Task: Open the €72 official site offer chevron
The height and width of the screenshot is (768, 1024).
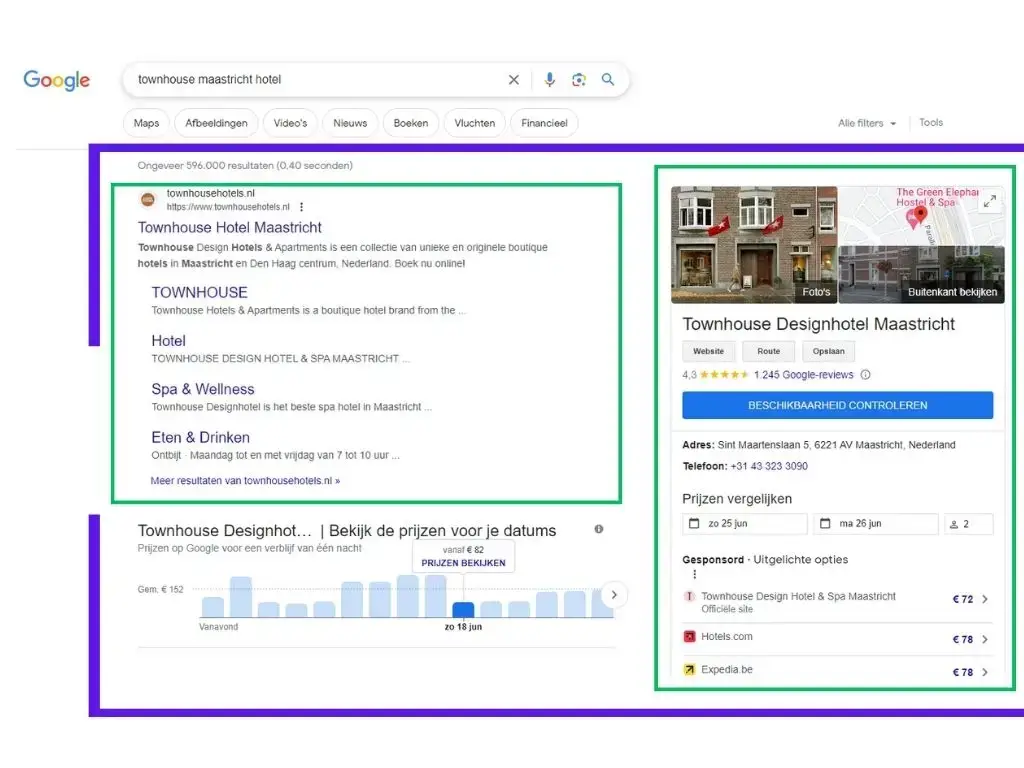Action: 985,599
